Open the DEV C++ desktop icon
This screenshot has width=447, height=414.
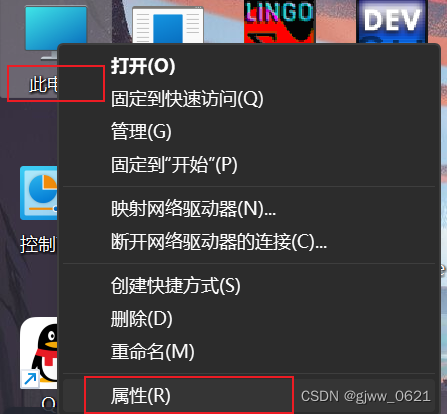392,21
